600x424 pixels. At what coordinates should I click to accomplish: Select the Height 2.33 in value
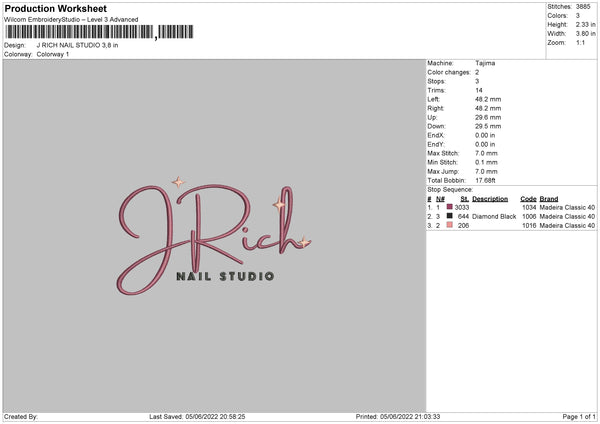[585, 24]
